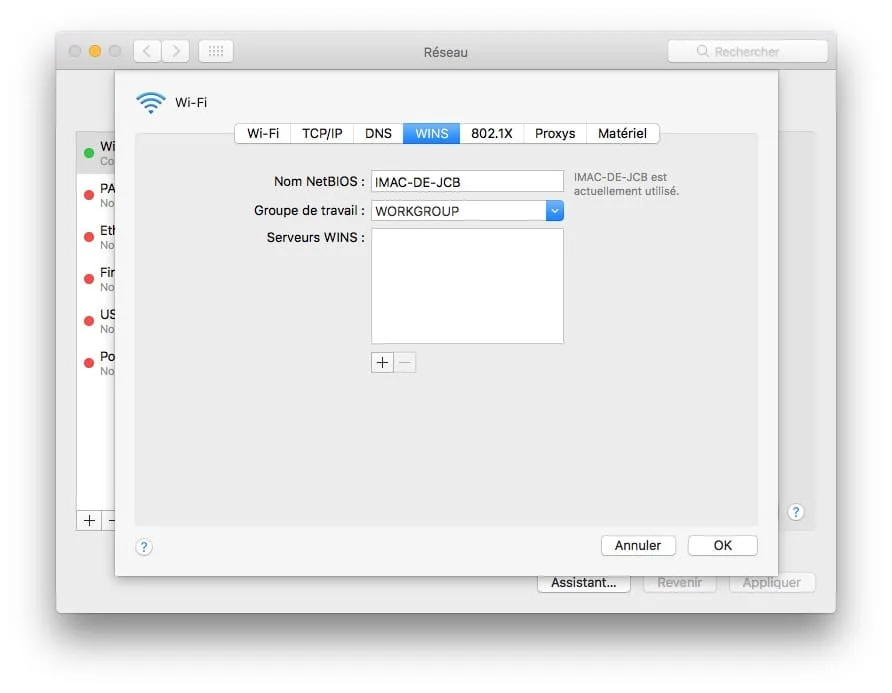Click the search magnifier icon
This screenshot has width=892, height=693.
[703, 51]
